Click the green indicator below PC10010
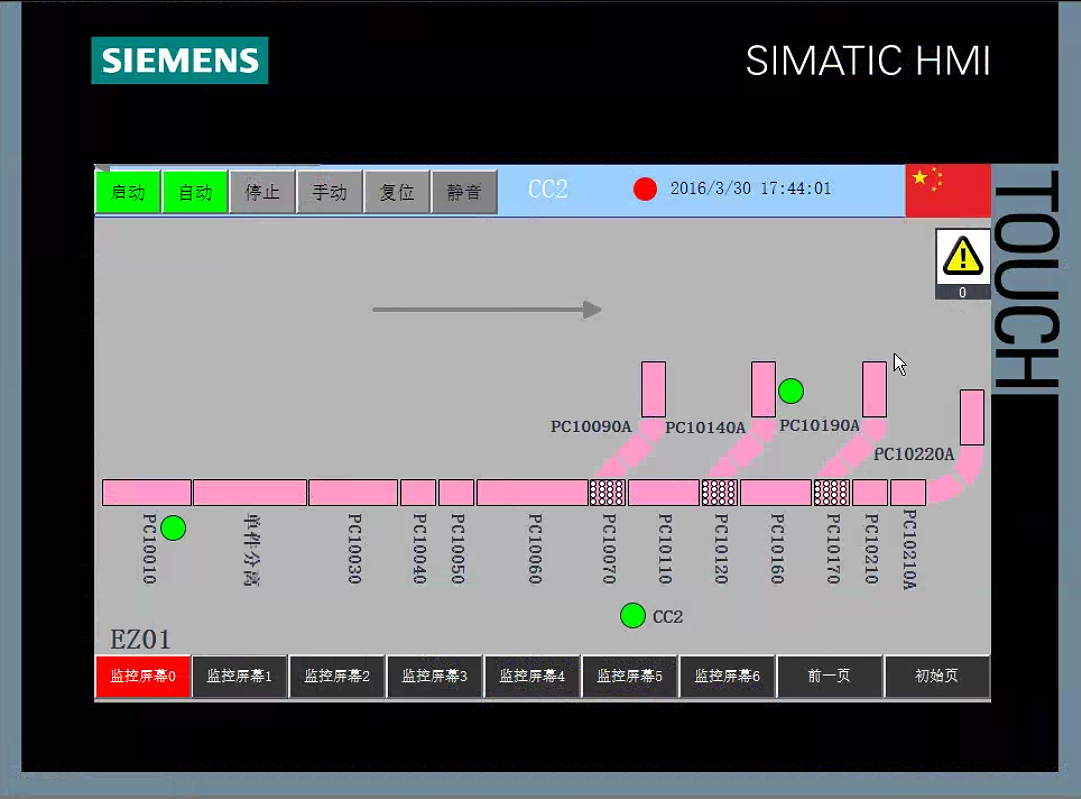The height and width of the screenshot is (799, 1081). pyautogui.click(x=173, y=528)
